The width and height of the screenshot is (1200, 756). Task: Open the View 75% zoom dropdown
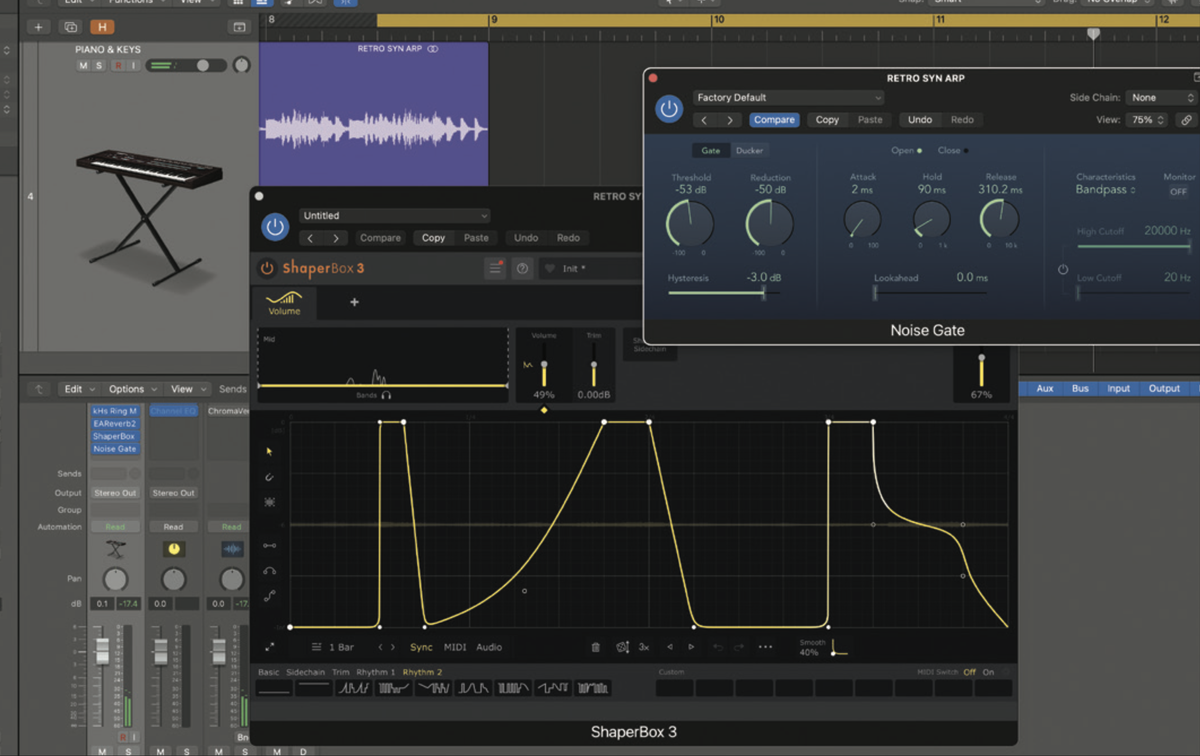pos(1145,119)
